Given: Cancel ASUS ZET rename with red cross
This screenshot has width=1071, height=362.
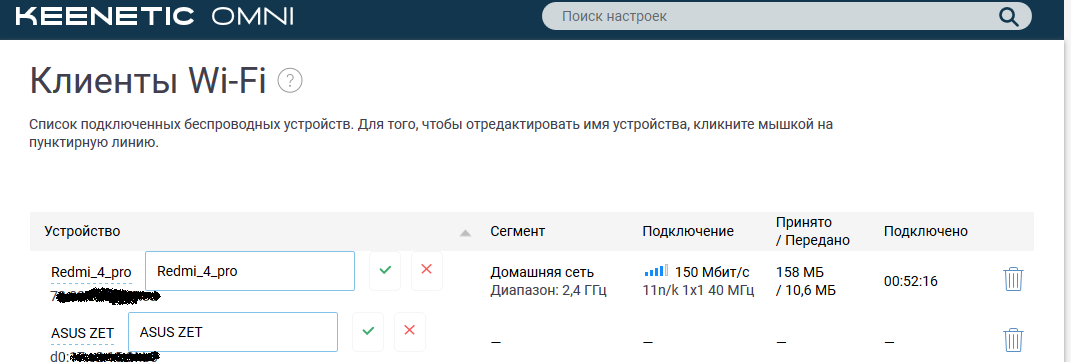Looking at the screenshot, I should (410, 331).
